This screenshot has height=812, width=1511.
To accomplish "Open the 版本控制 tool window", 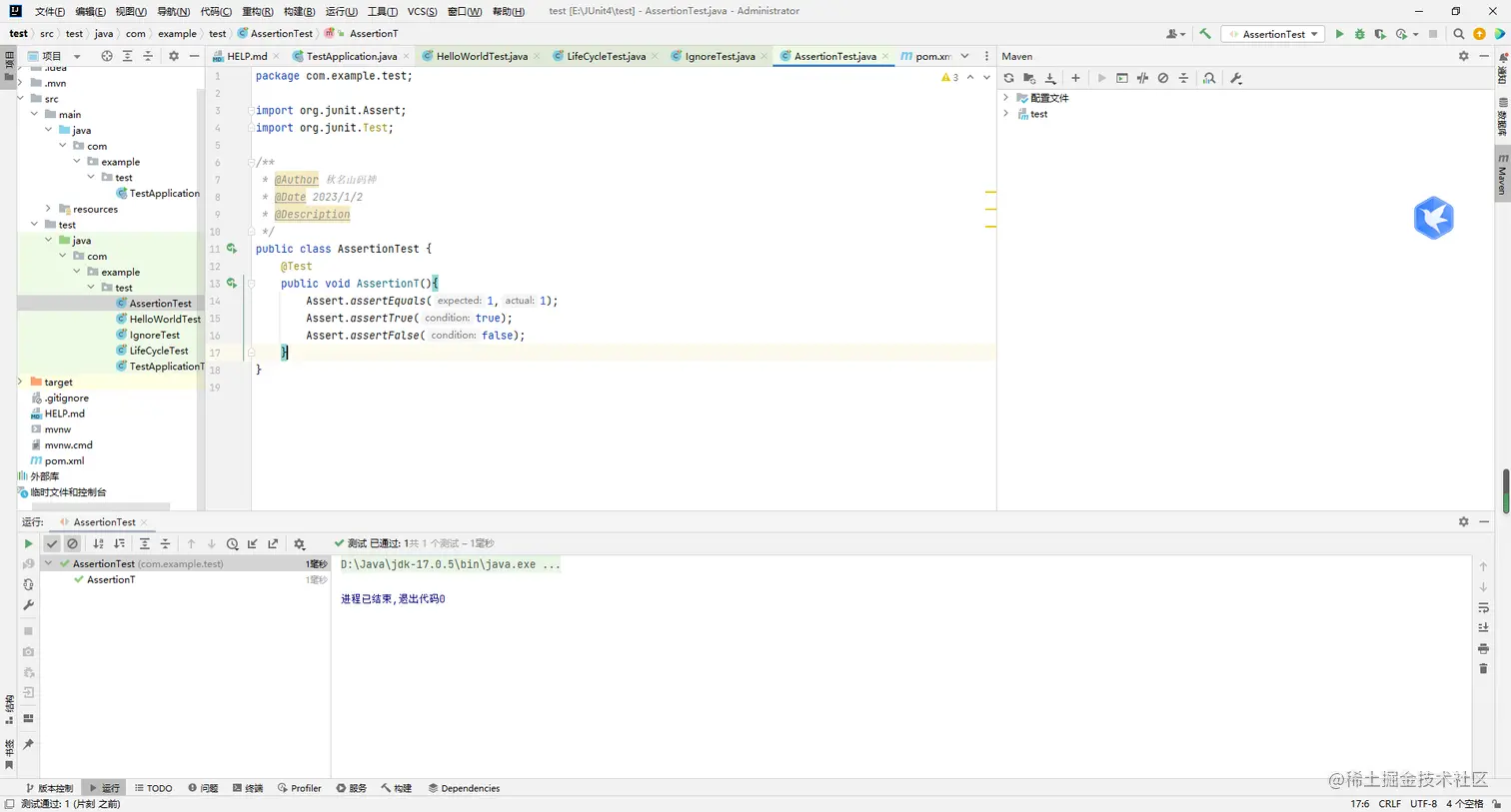I will [x=50, y=788].
